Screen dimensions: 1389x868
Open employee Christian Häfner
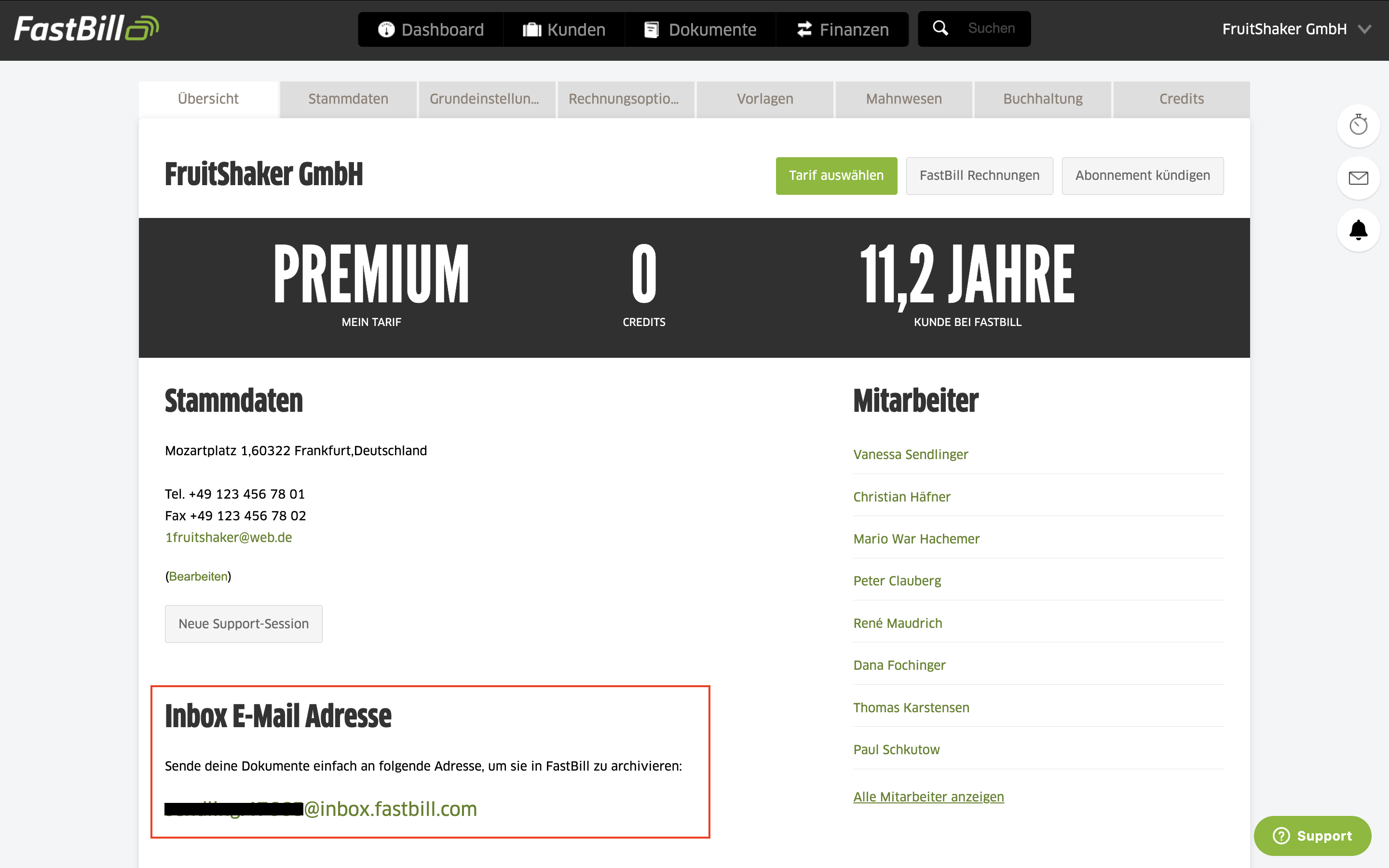[x=902, y=497]
